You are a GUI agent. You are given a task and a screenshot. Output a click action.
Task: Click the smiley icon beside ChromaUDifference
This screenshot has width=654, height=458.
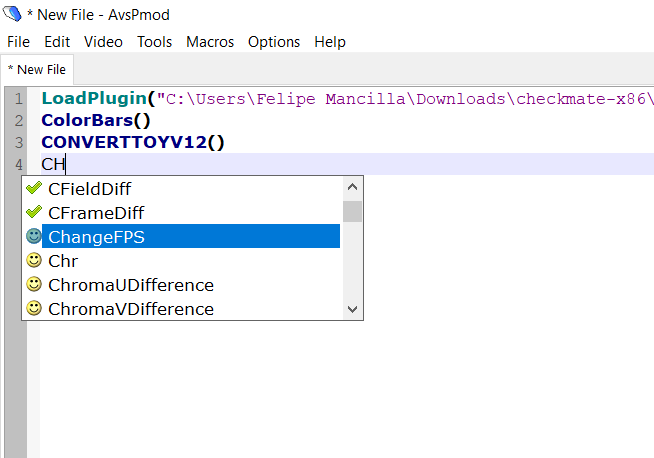point(34,284)
